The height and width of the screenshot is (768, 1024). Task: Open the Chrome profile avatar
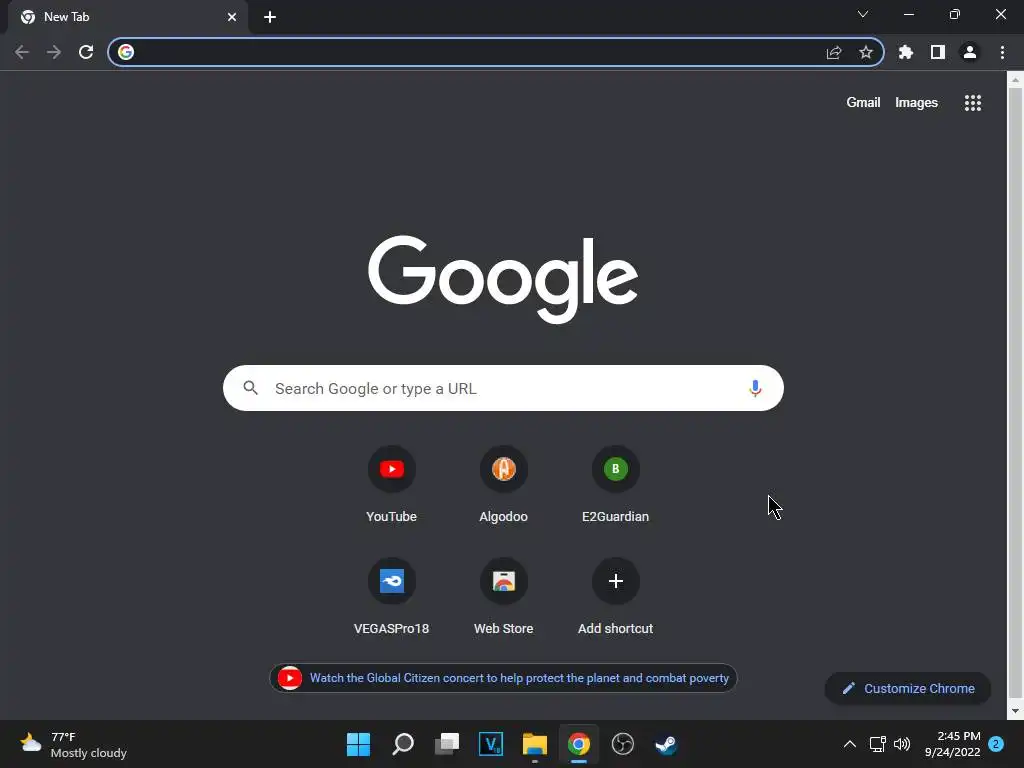pyautogui.click(x=970, y=52)
